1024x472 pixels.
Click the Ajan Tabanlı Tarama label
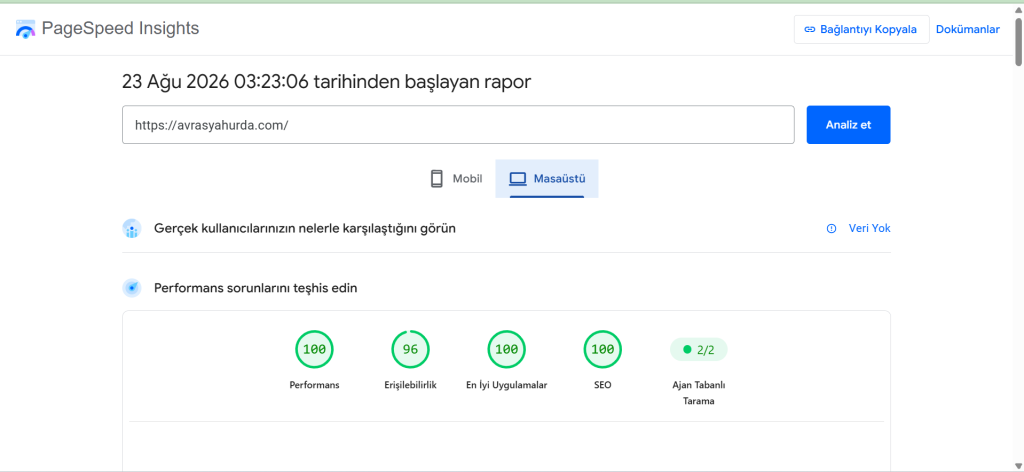pos(698,393)
